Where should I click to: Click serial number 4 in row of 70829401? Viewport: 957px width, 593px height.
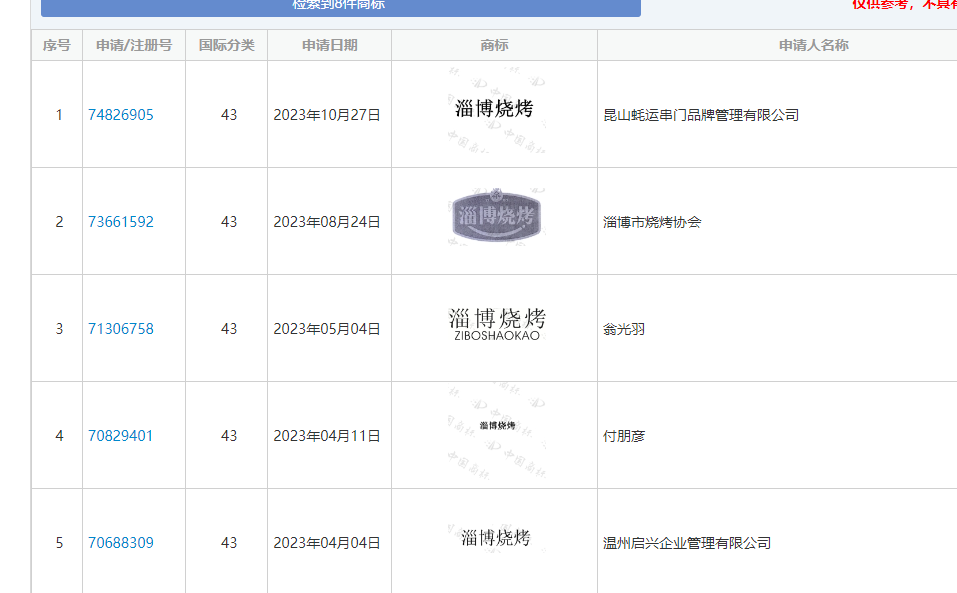coord(59,436)
